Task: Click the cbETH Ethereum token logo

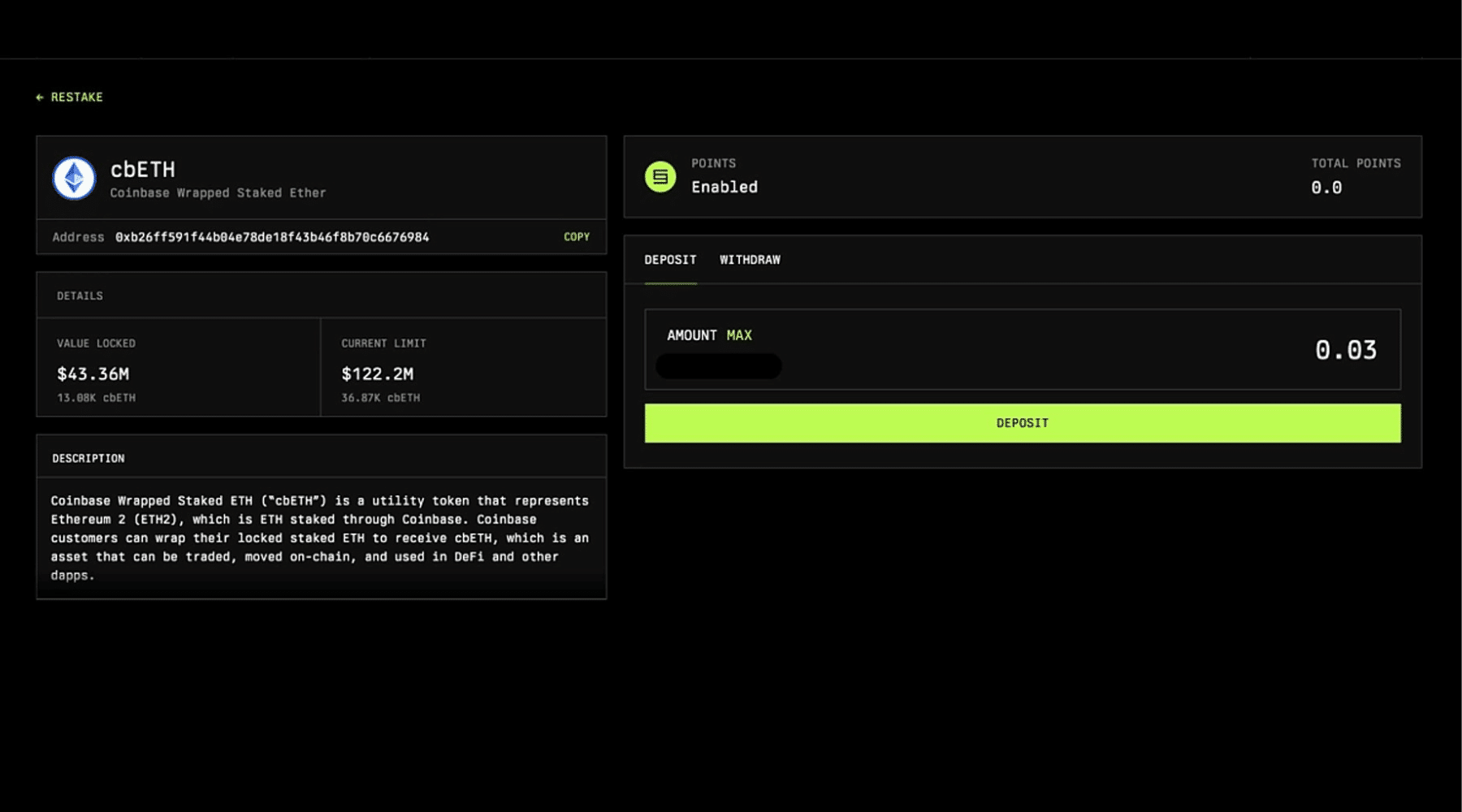Action: point(74,178)
